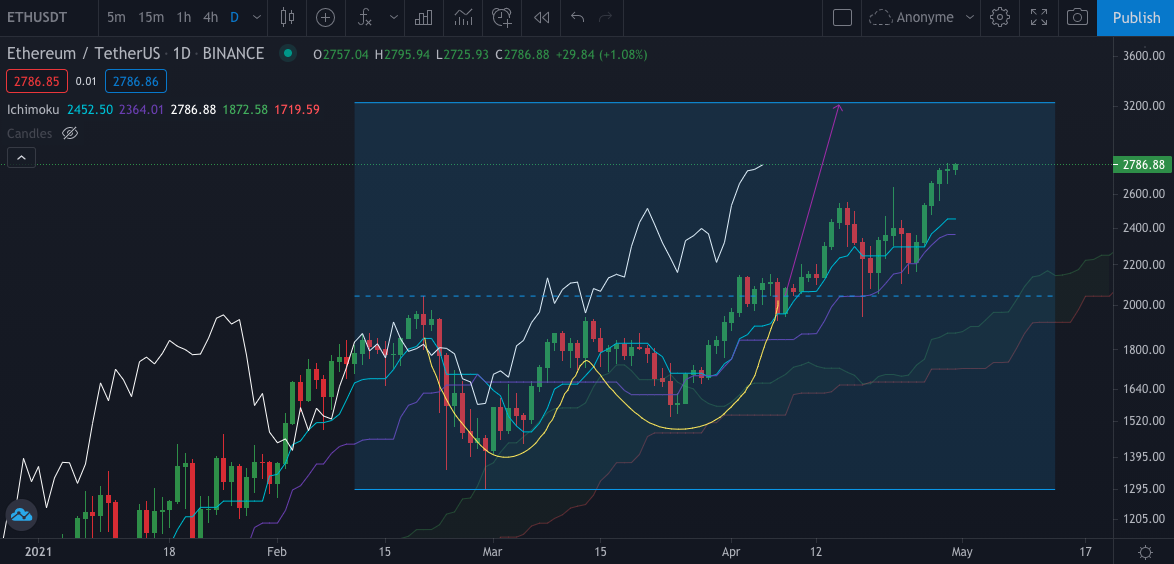This screenshot has height=564, width=1174.
Task: Select the 15m timeframe
Action: (x=151, y=17)
